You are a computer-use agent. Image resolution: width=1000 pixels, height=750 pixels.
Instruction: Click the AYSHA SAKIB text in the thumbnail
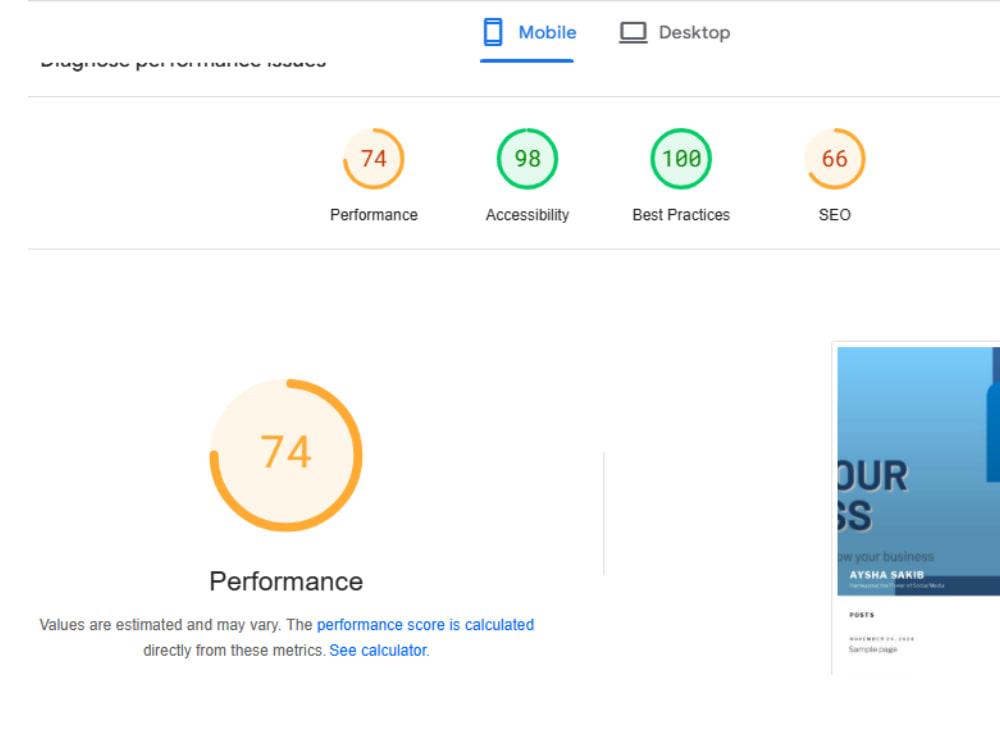point(886,575)
